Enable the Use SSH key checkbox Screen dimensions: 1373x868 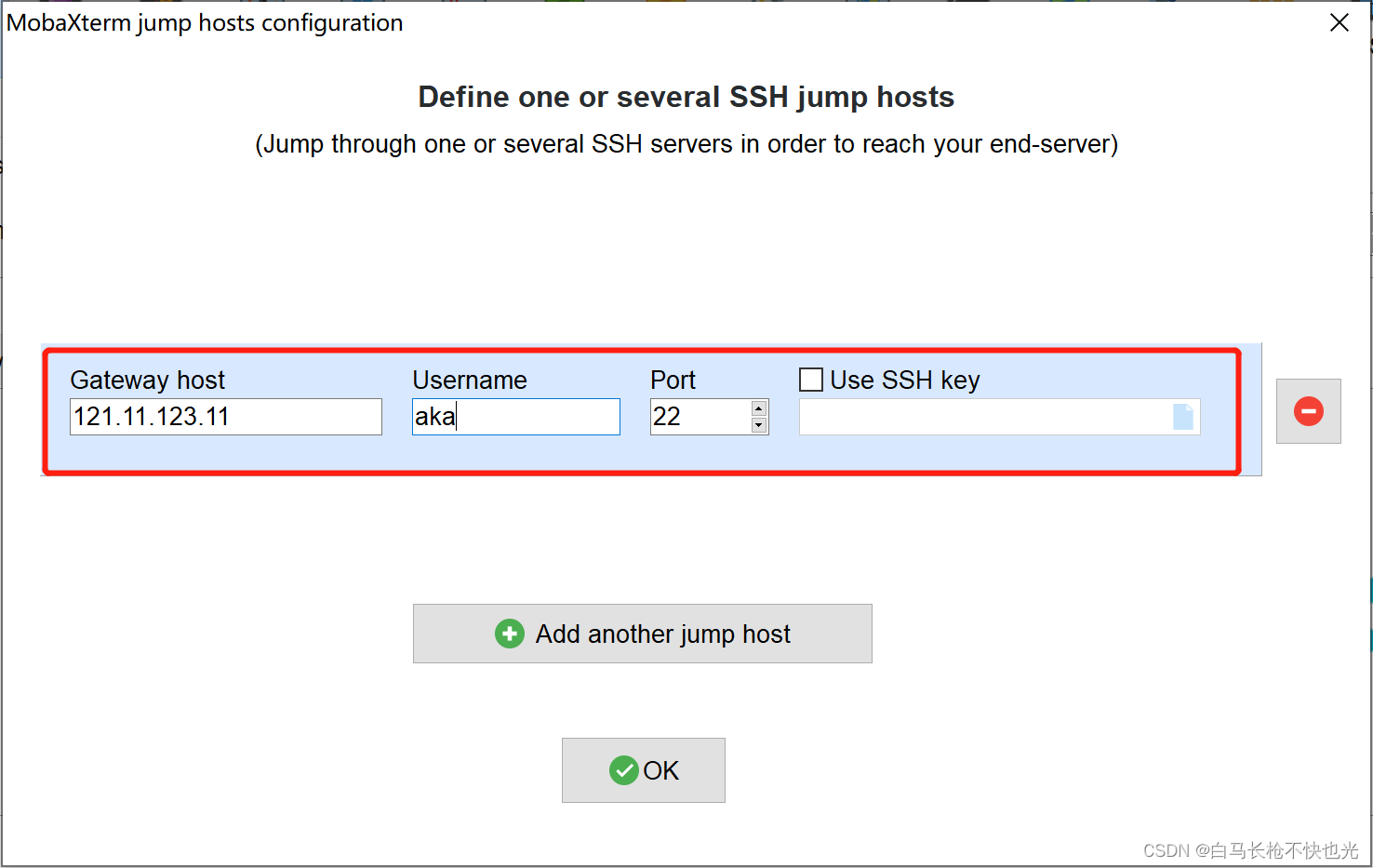(x=811, y=380)
